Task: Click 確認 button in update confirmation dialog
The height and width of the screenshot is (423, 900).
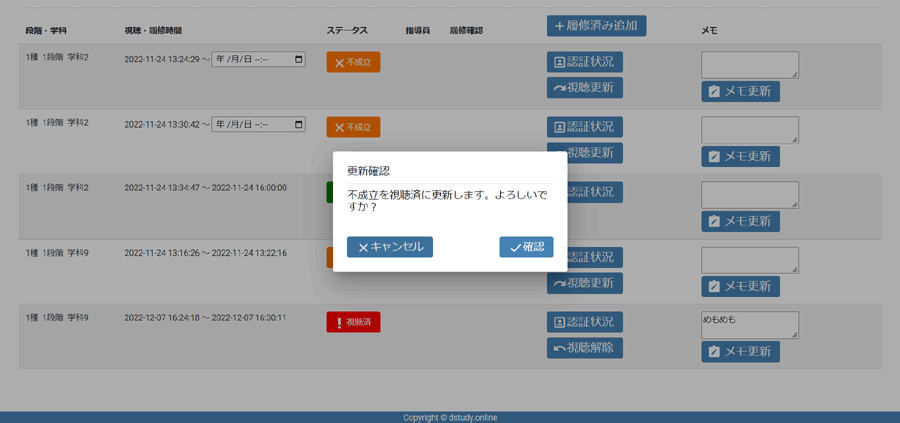Action: click(x=526, y=247)
